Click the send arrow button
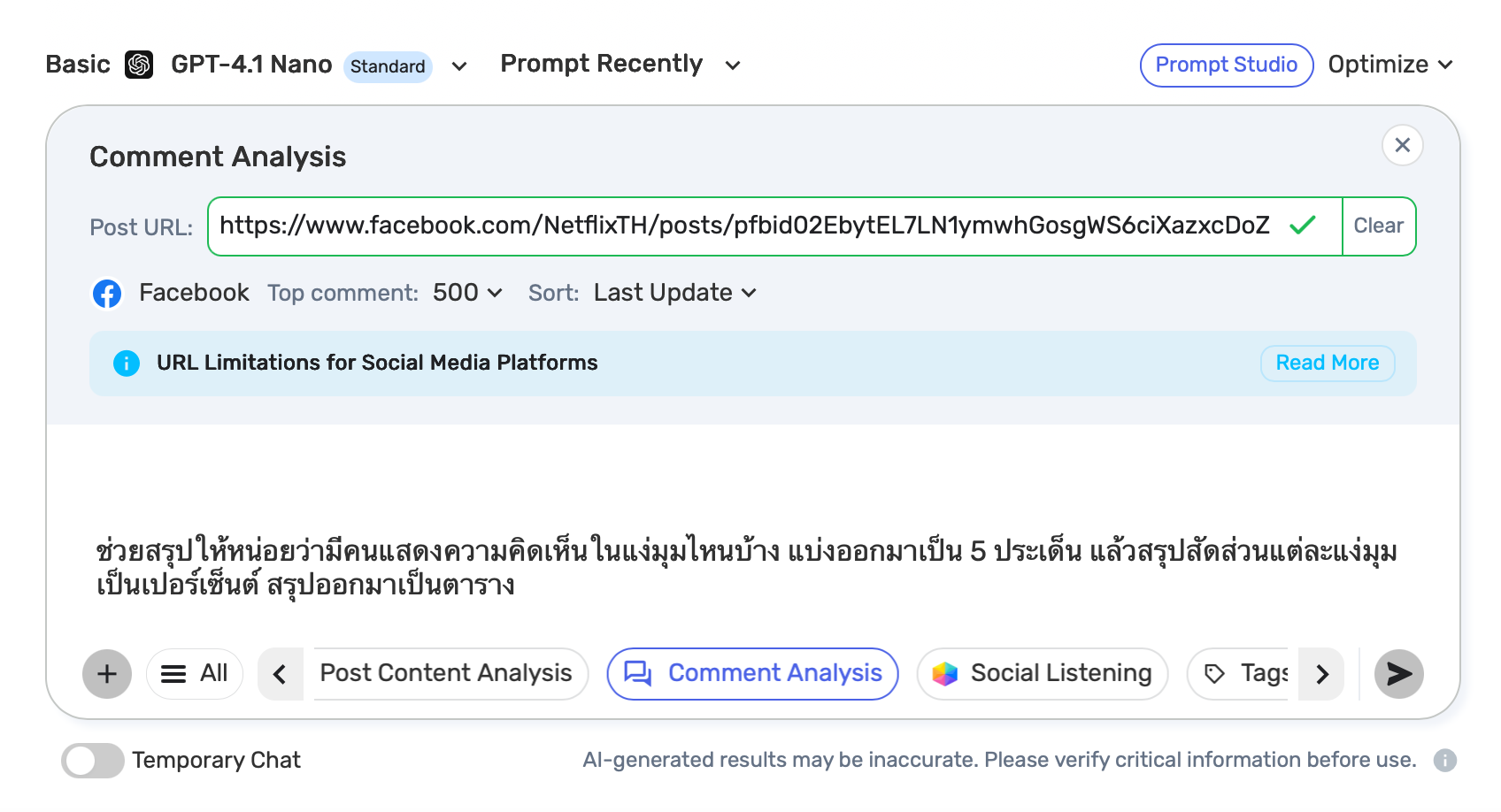 pyautogui.click(x=1398, y=674)
